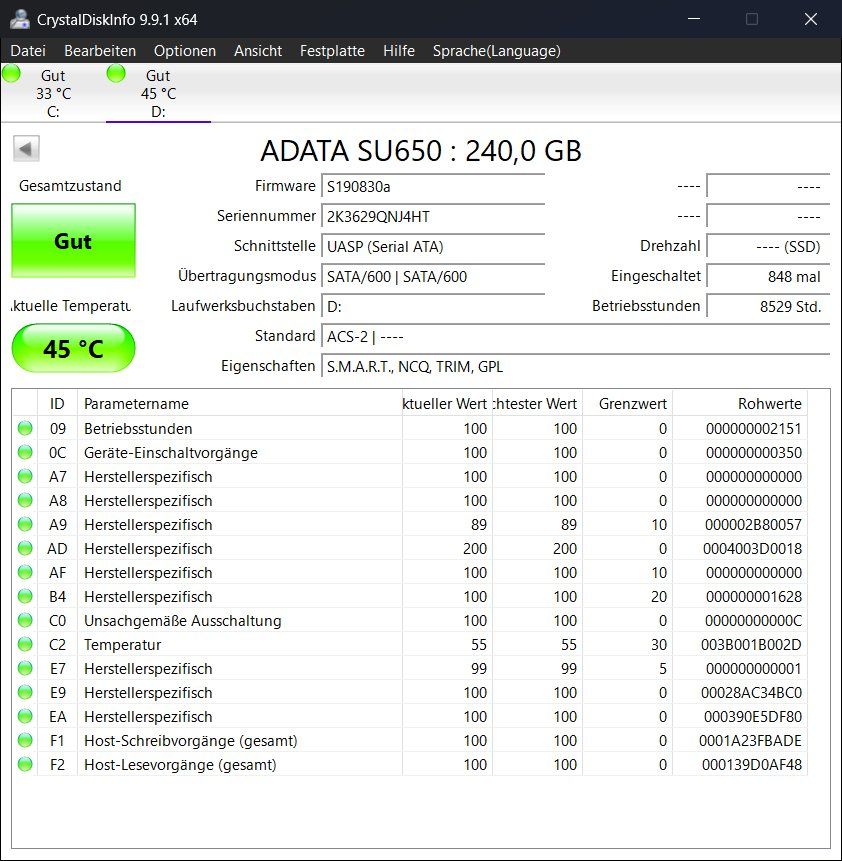Screen dimensions: 842x861
Task: Click the Eigenschaften field S.M.A.R.T., NCQ, TRIM, GPL
Action: [575, 366]
